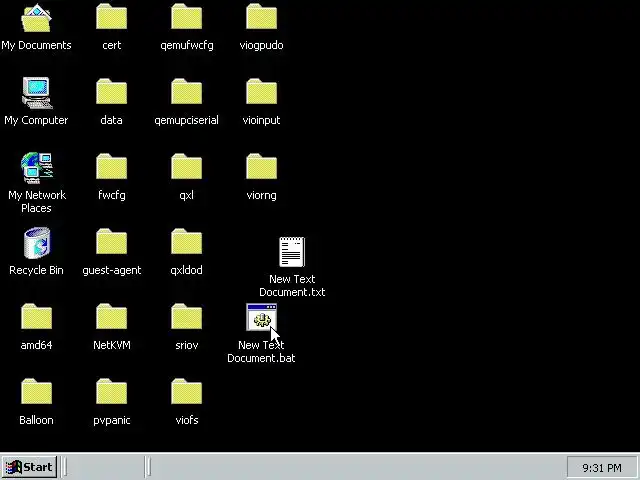640x480 pixels.
Task: Select the My Documents desktop icon
Action: coord(36,18)
